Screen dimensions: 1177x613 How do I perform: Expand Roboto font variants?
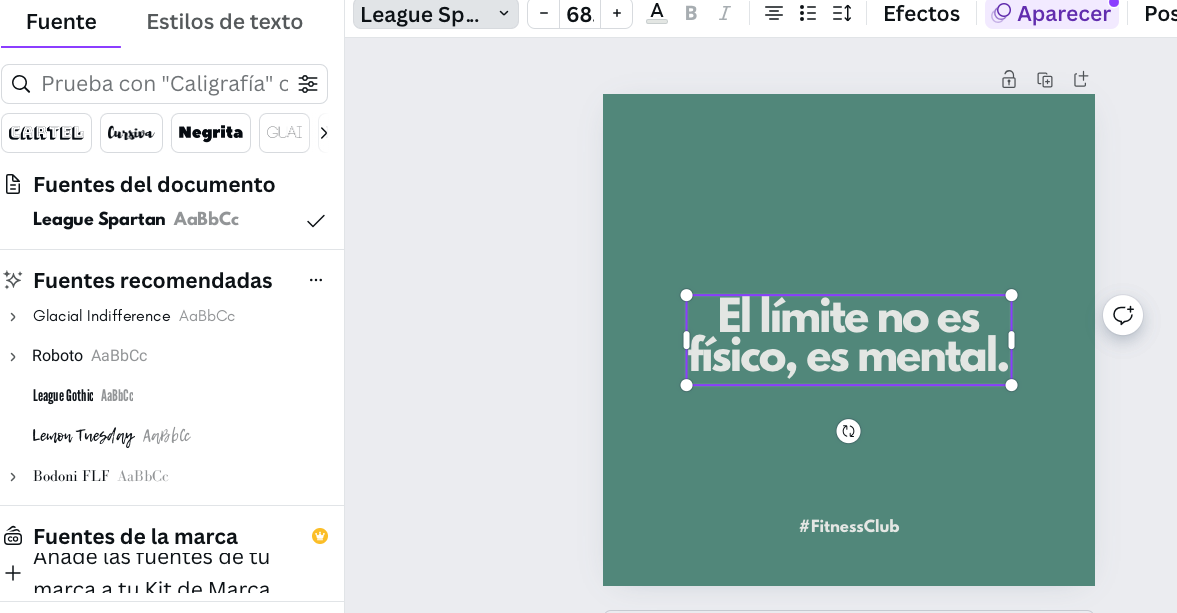[13, 356]
